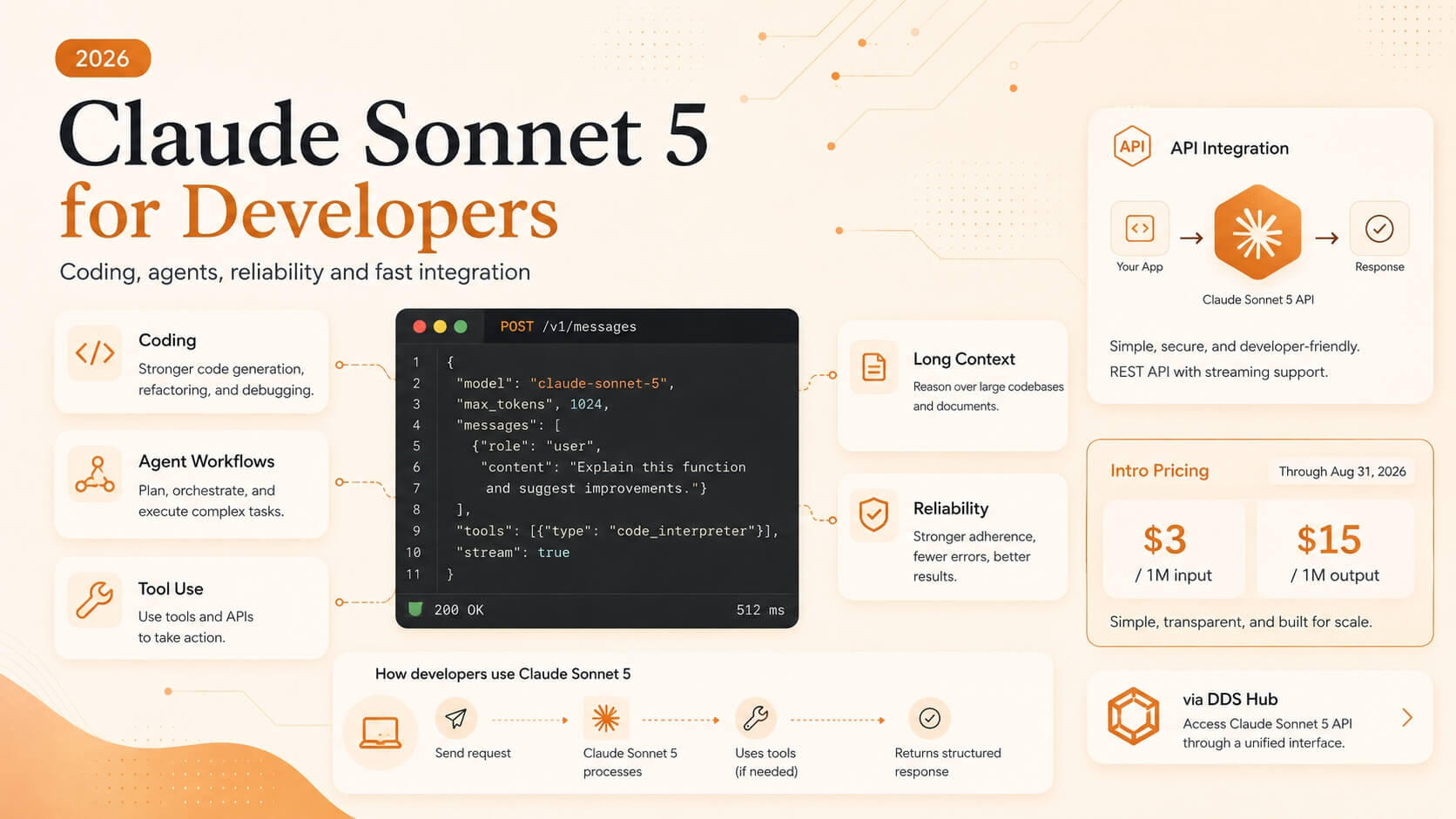Image resolution: width=1456 pixels, height=819 pixels.
Task: Click POST /v1/messages in code title bar
Action: click(x=568, y=326)
